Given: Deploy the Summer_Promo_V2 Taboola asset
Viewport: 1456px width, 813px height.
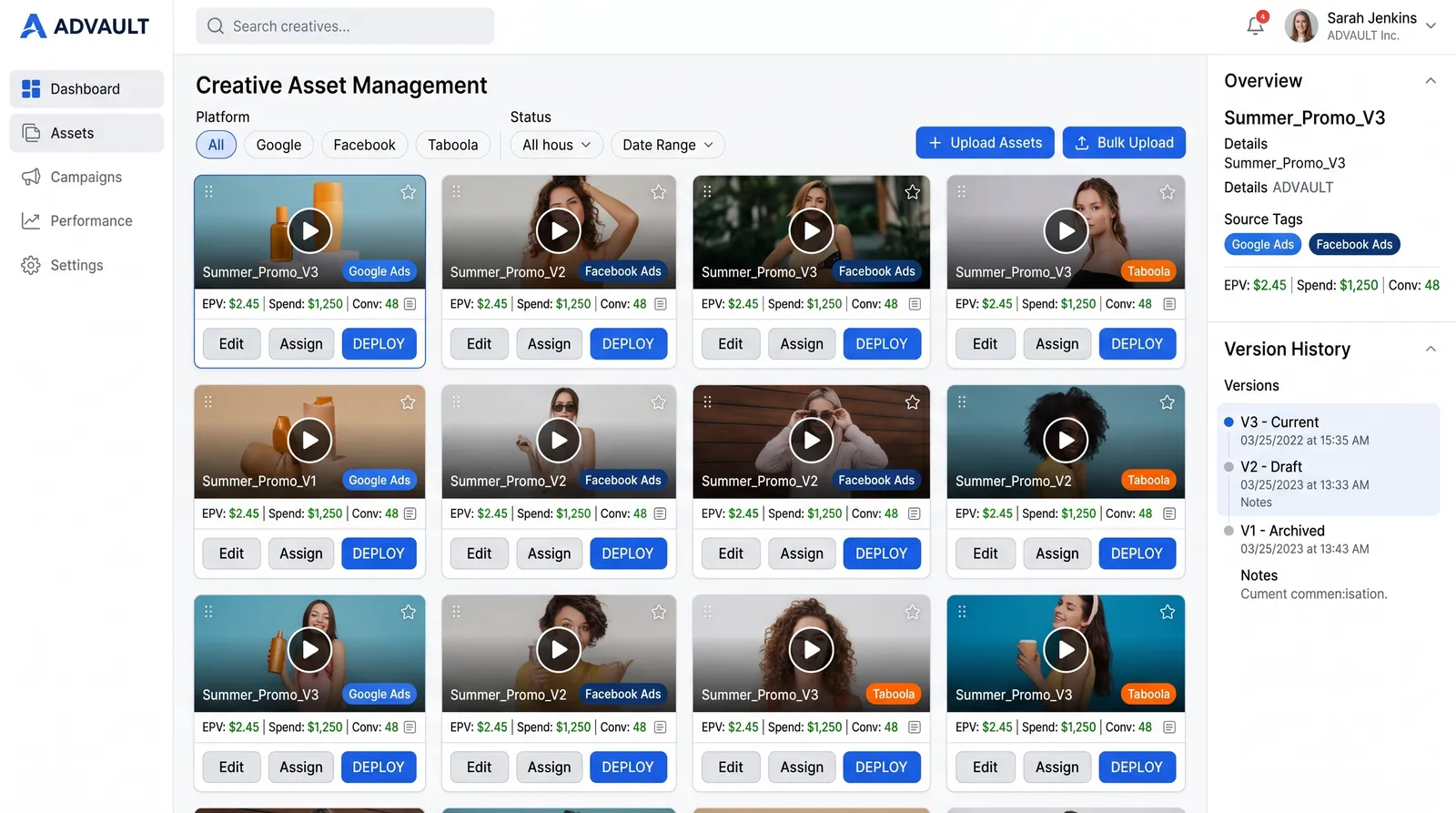Looking at the screenshot, I should pos(1137,554).
